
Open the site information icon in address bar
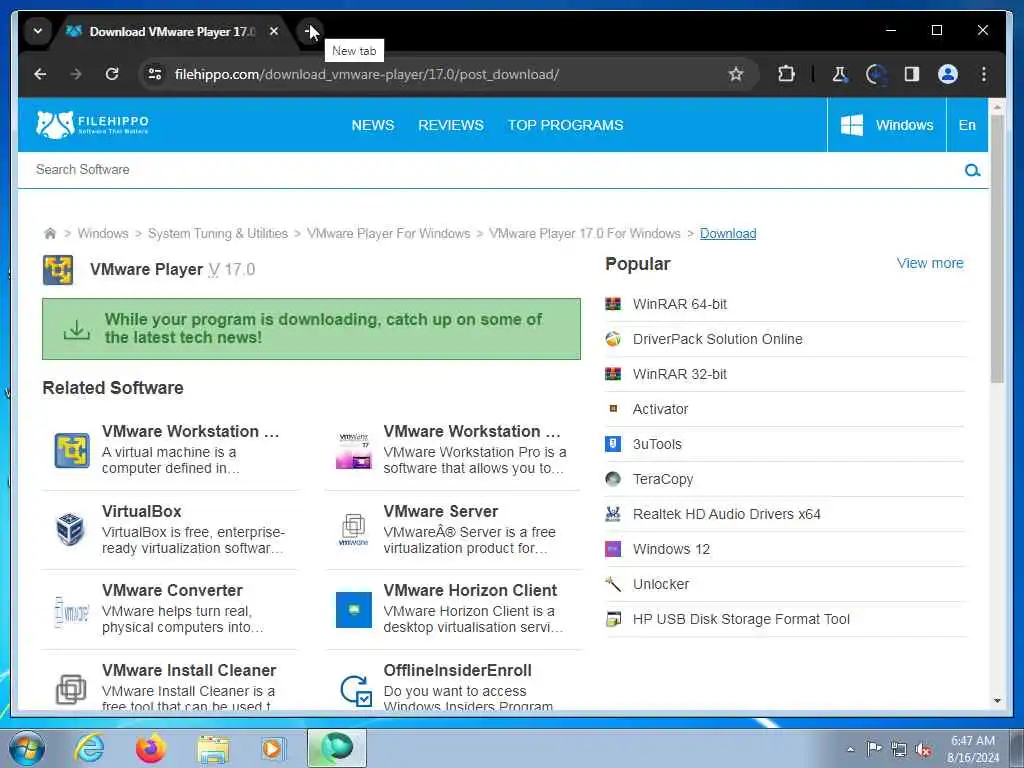(x=155, y=74)
